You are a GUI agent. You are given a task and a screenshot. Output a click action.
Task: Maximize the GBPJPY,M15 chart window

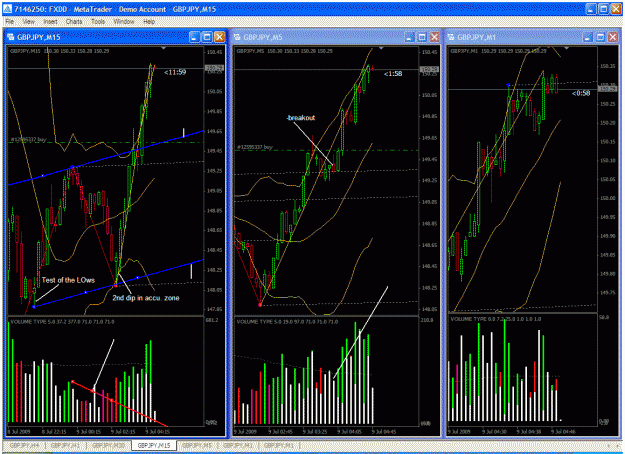tap(207, 37)
